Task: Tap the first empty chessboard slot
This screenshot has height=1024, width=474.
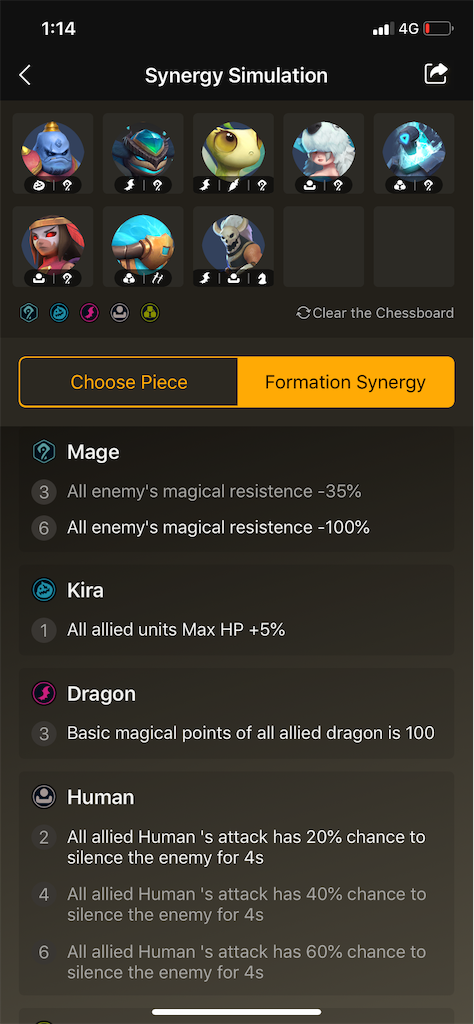Action: 323,247
